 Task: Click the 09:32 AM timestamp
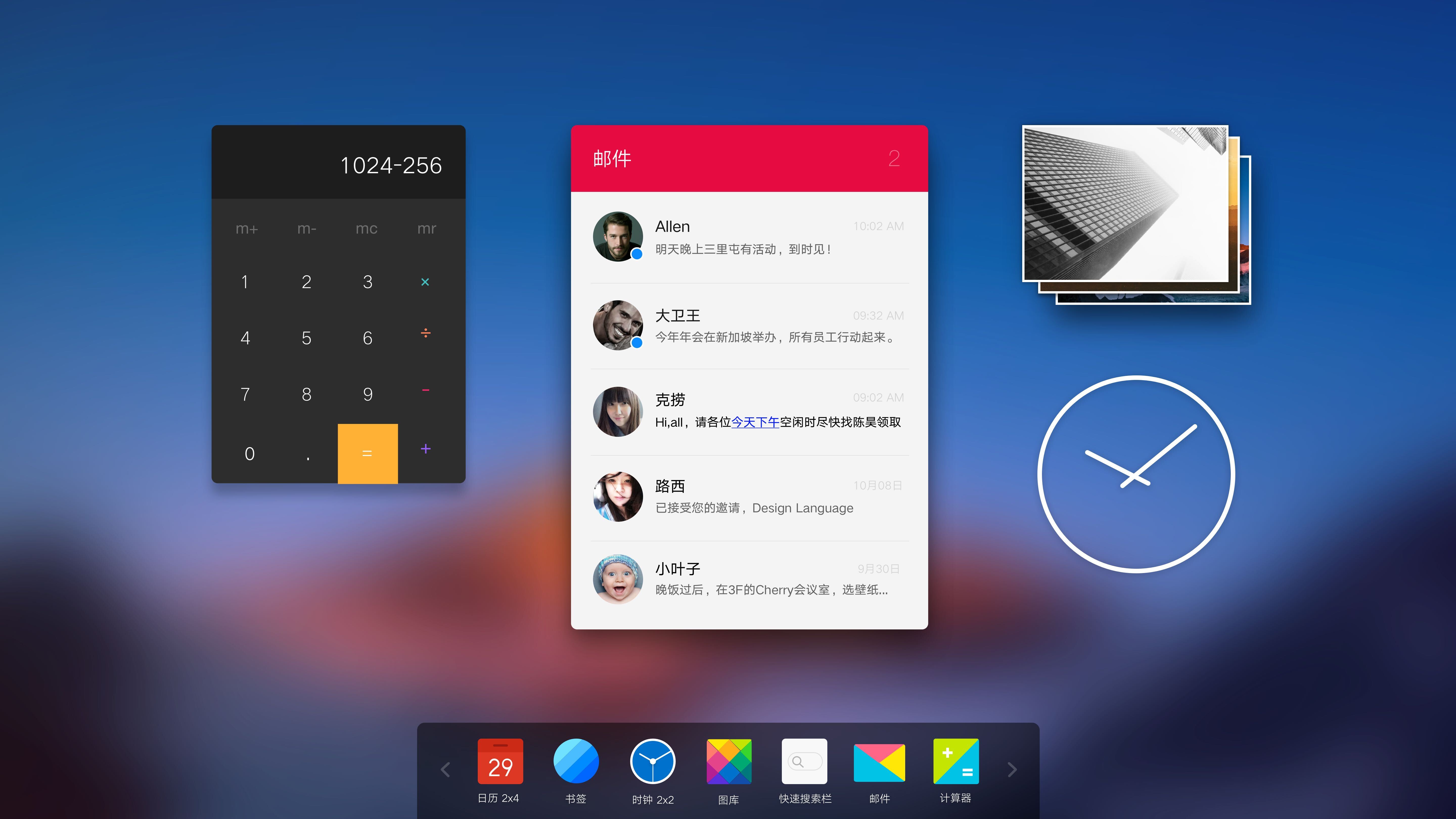point(878,315)
